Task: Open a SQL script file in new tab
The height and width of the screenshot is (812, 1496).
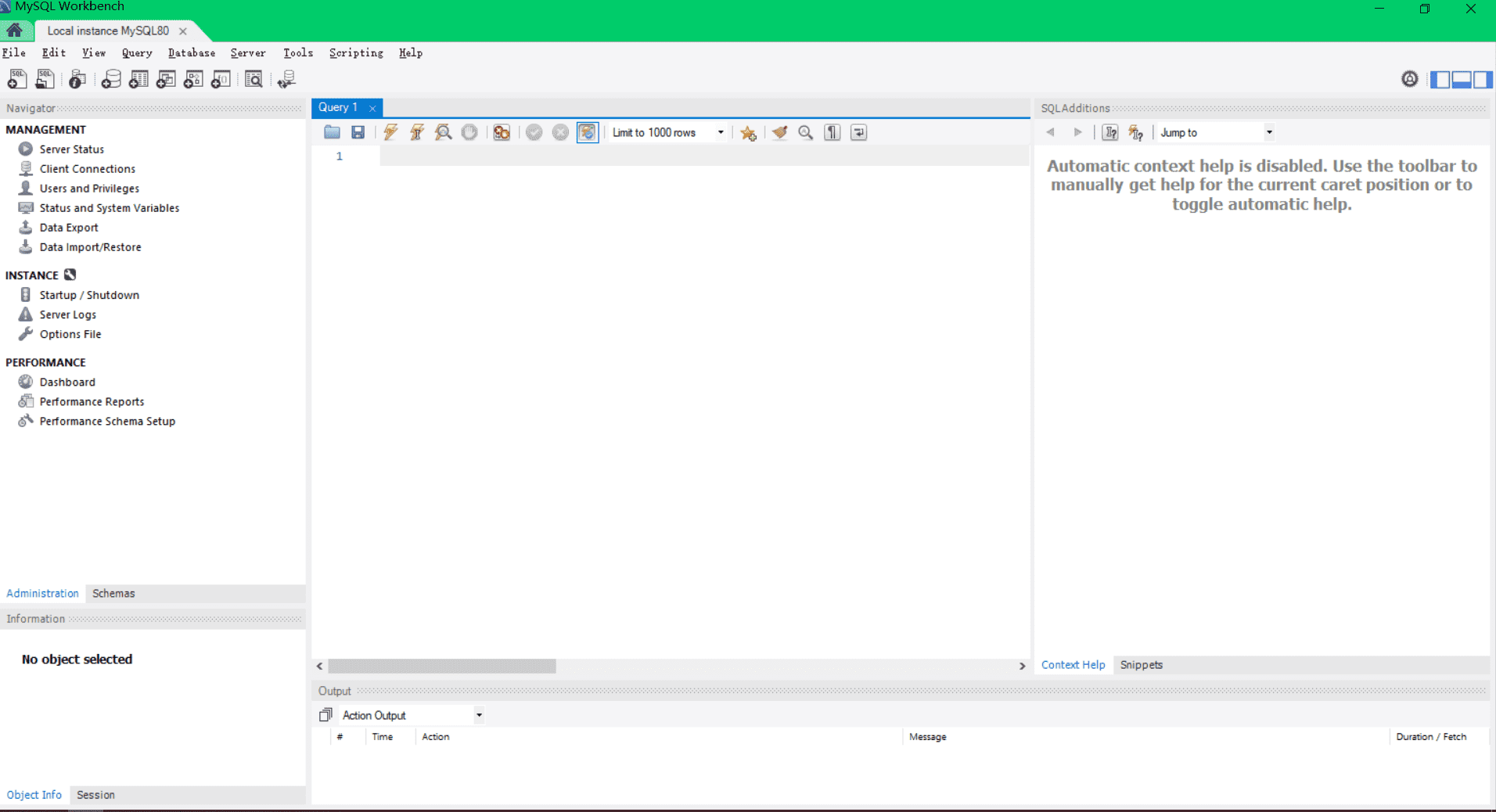Action: pyautogui.click(x=45, y=79)
